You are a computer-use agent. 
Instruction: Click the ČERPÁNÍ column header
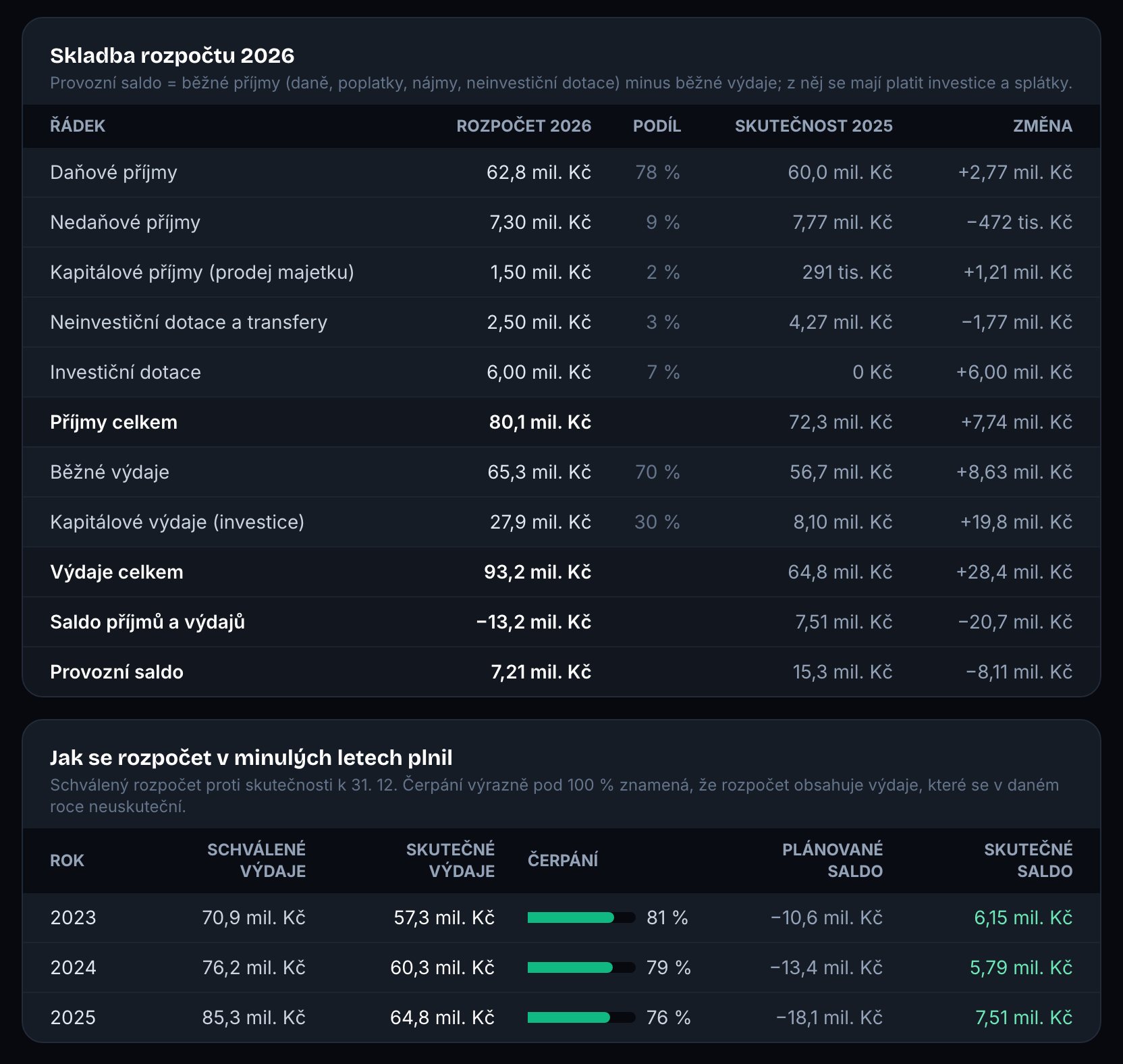coord(563,860)
